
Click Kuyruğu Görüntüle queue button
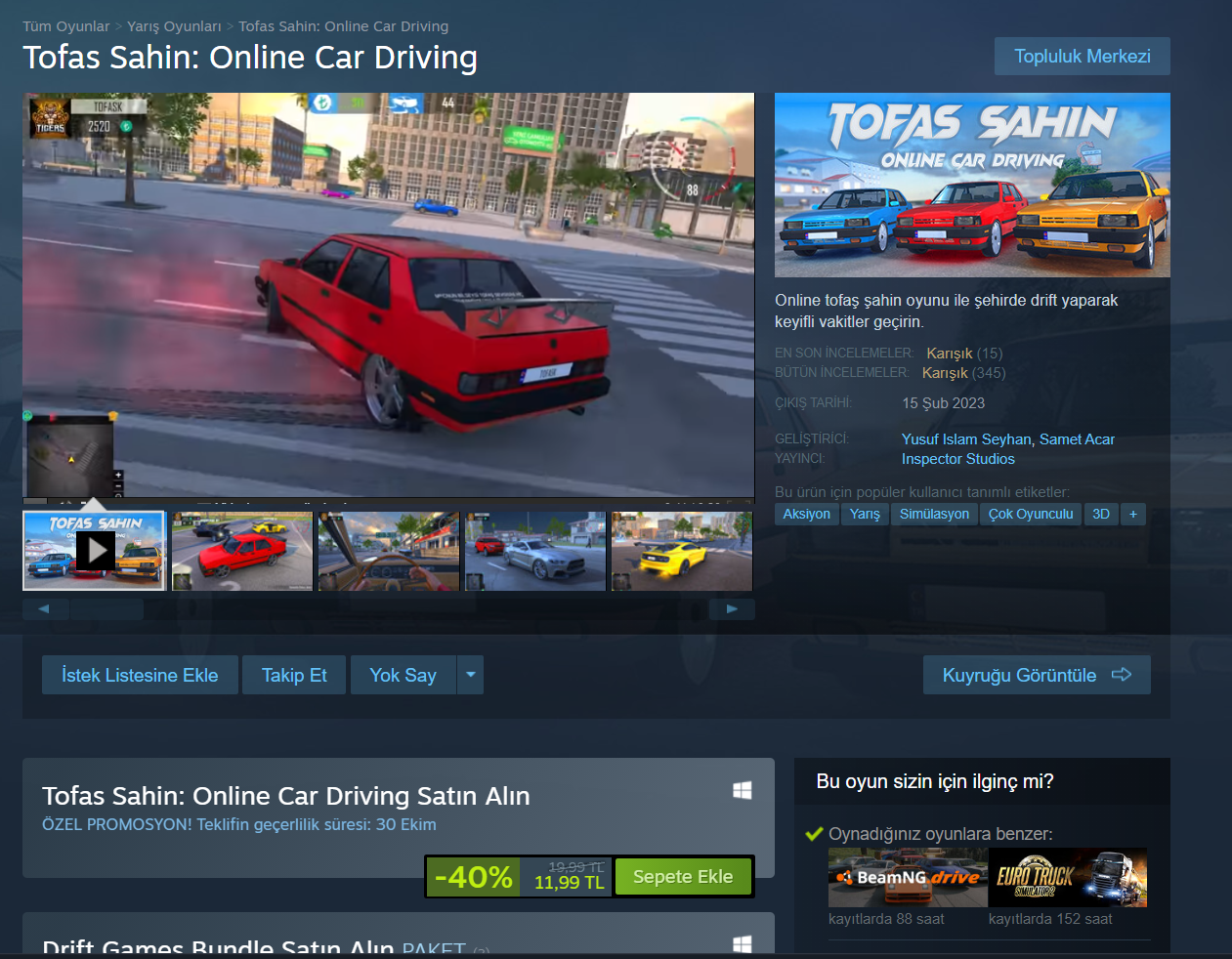[x=1037, y=675]
